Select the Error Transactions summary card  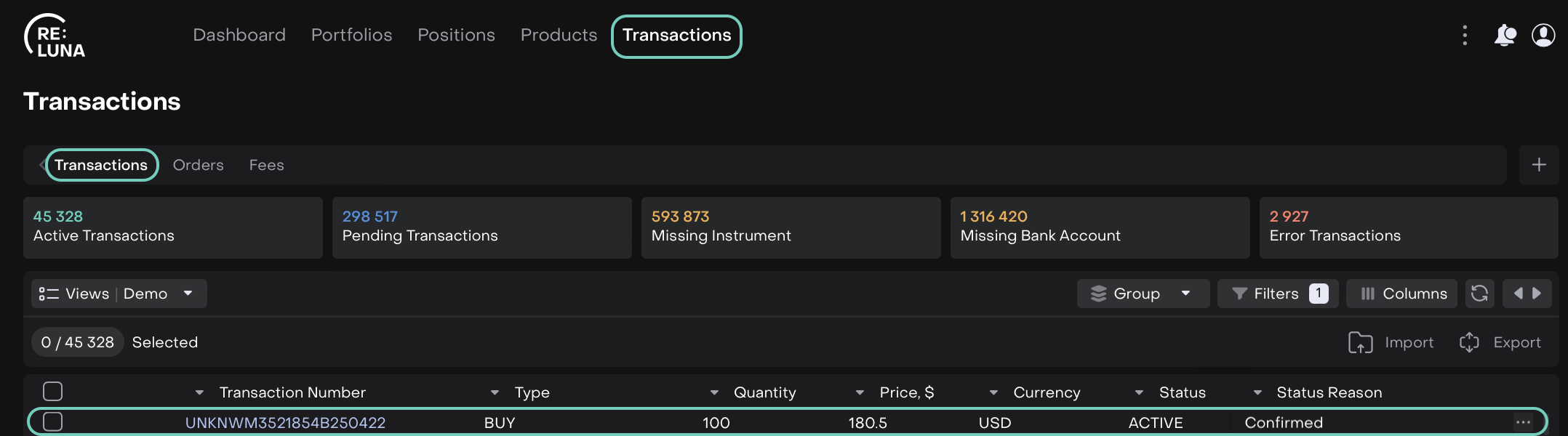pos(1408,227)
